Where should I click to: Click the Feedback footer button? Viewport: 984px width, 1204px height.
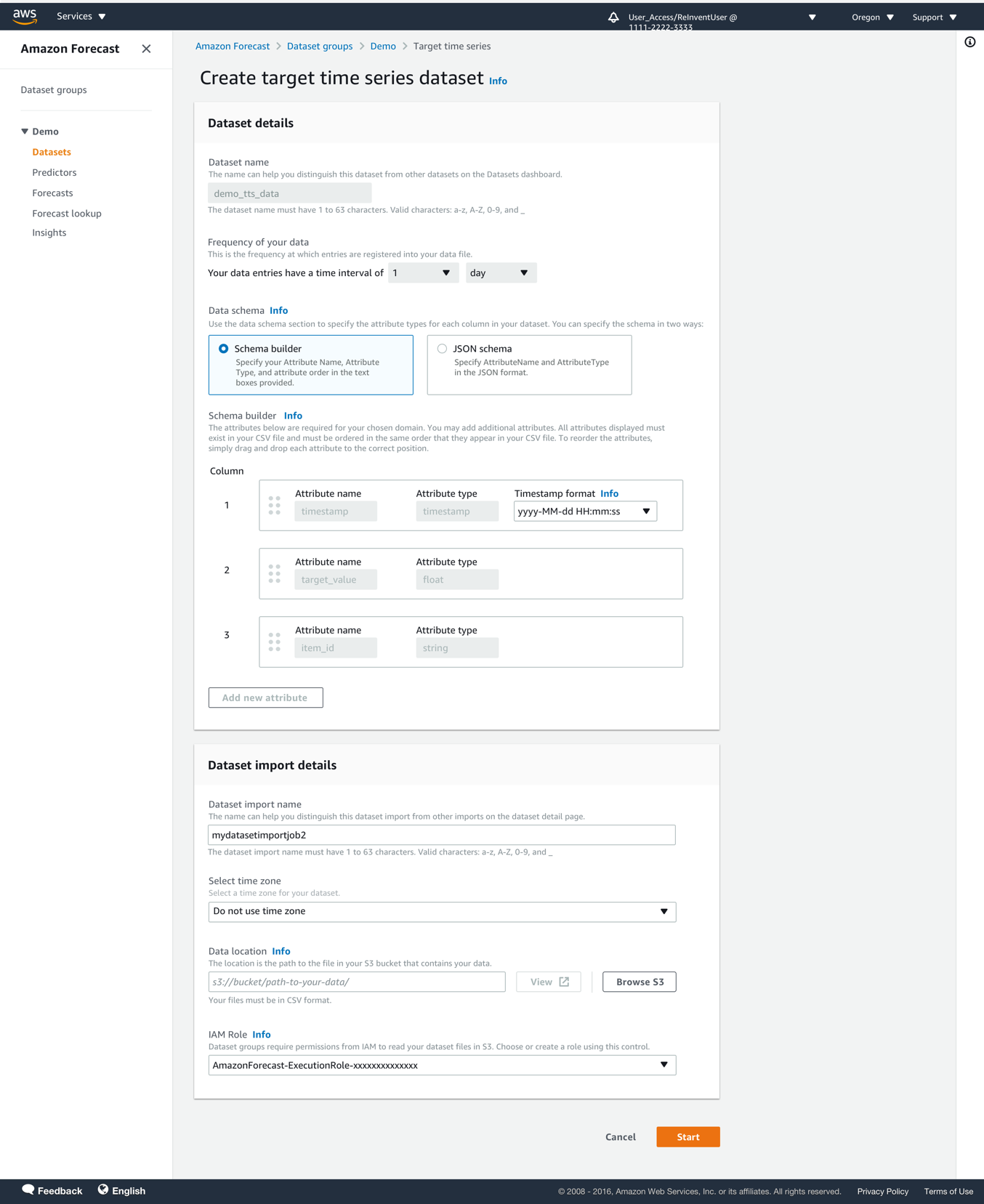pos(52,1190)
